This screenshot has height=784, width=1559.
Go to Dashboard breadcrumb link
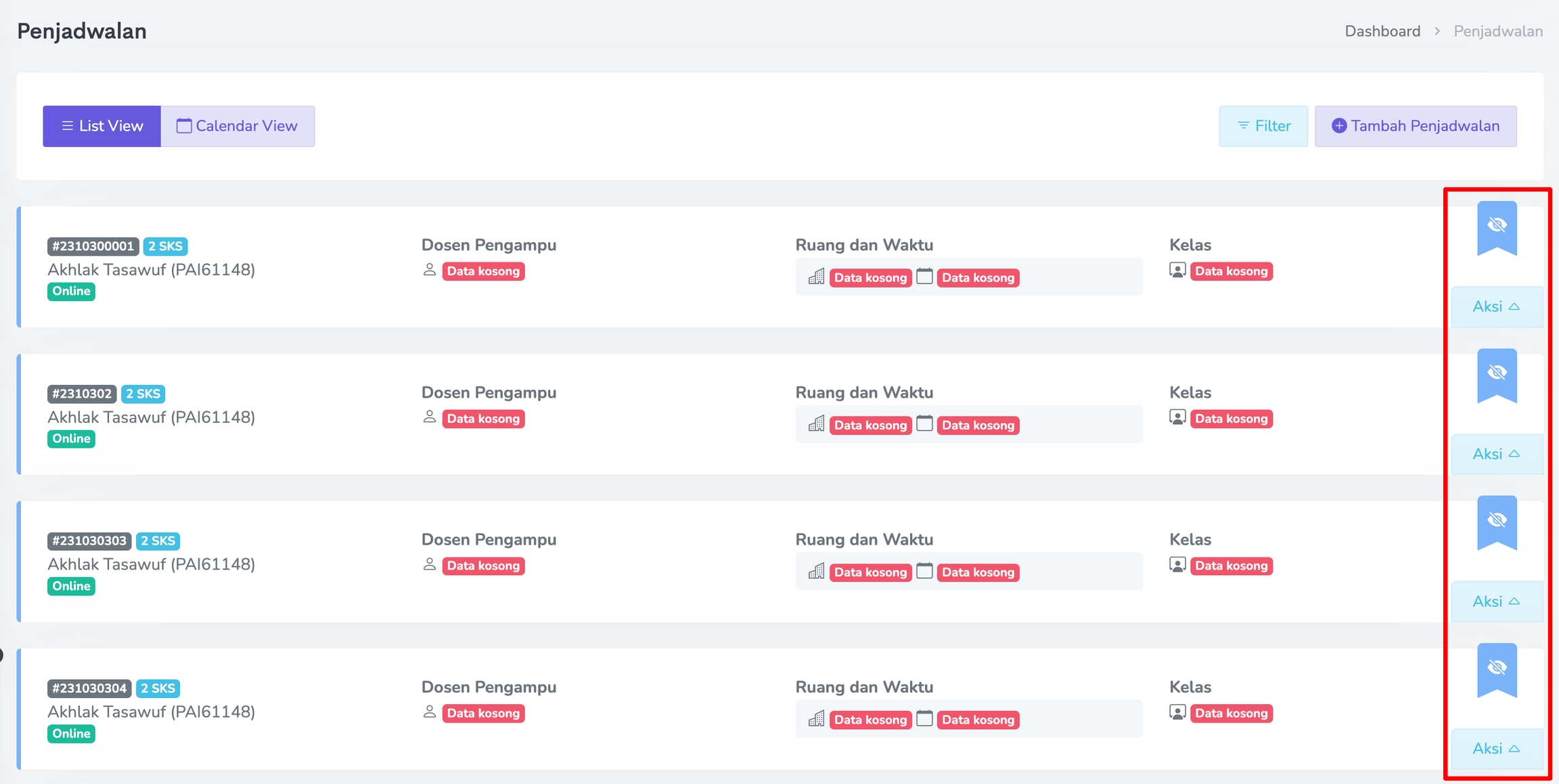click(x=1382, y=31)
